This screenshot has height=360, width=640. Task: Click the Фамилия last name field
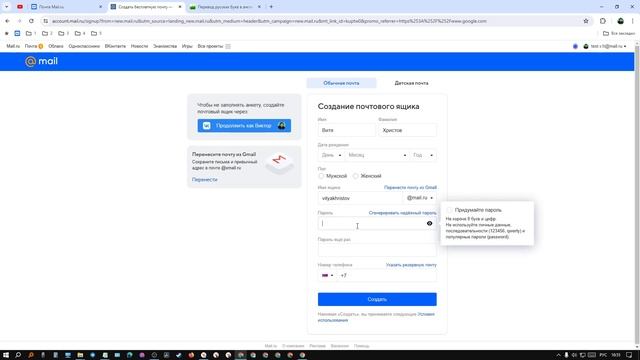(407, 130)
